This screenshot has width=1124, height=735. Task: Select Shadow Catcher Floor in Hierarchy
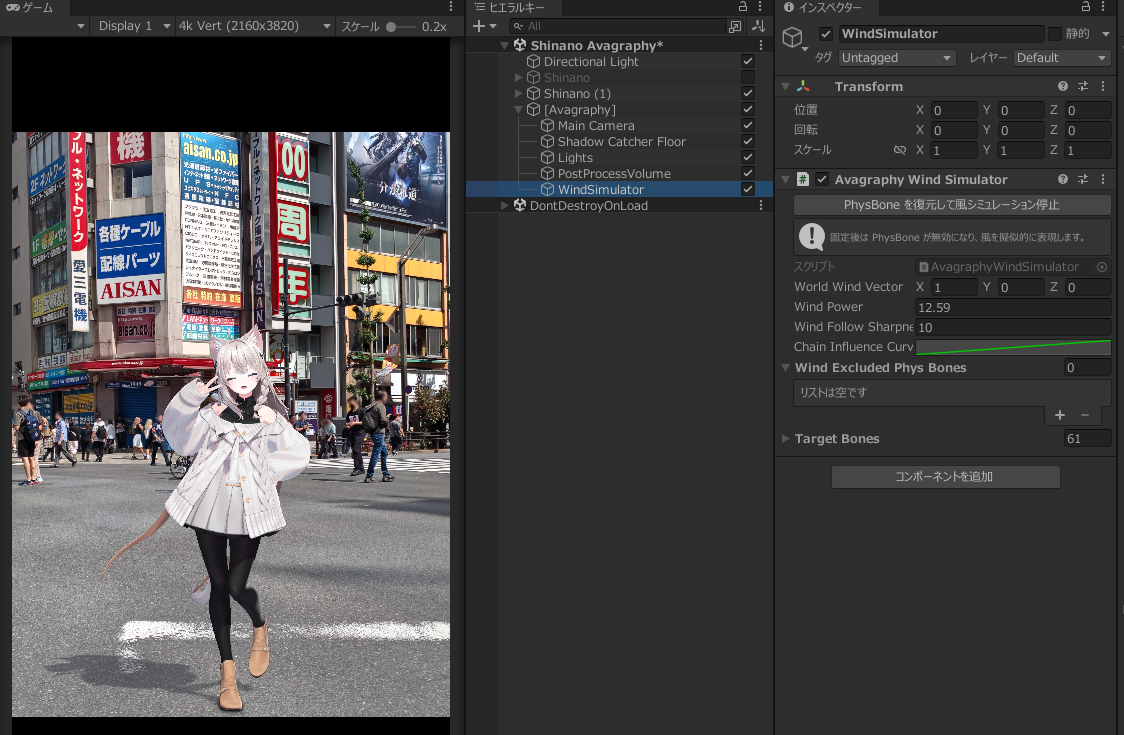pyautogui.click(x=621, y=141)
